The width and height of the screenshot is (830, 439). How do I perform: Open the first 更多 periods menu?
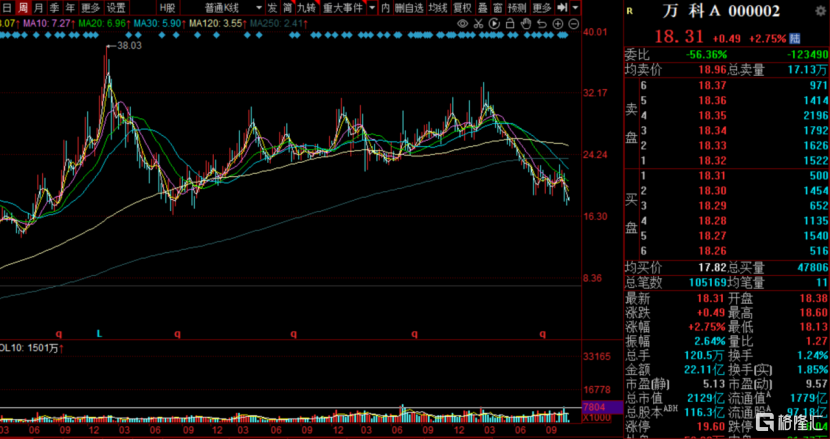click(x=91, y=7)
